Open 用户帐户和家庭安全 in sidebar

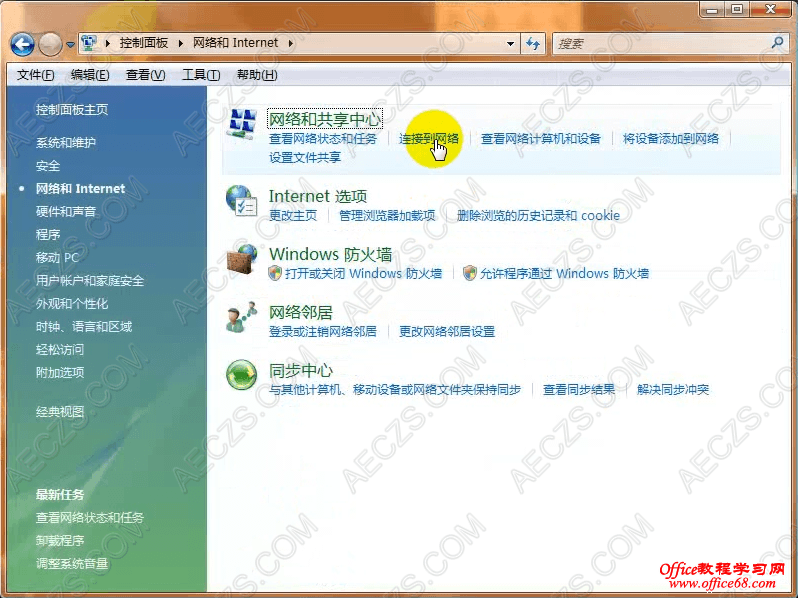[x=90, y=281]
